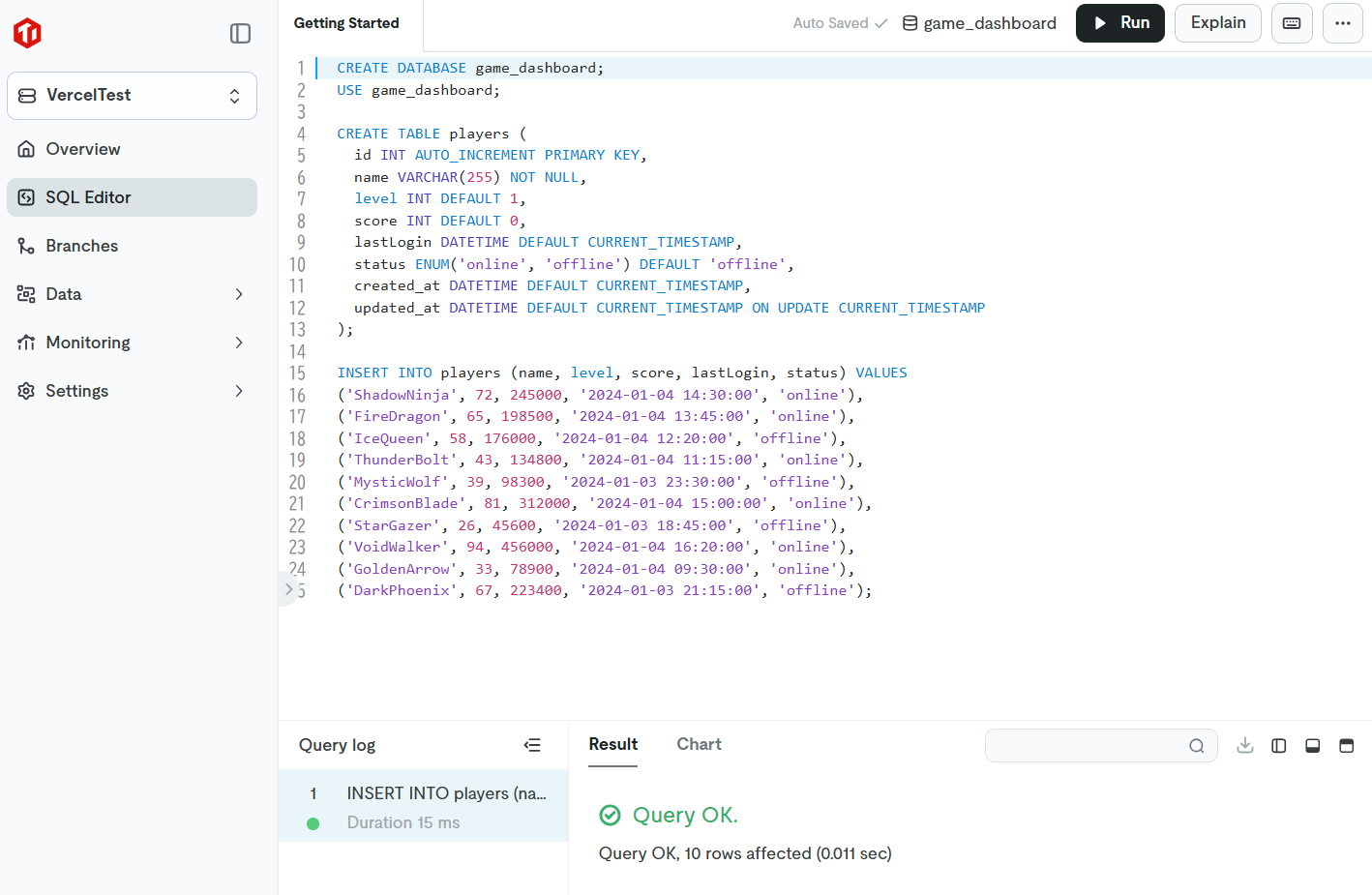The width and height of the screenshot is (1372, 895).
Task: Expand the collapsed panel arrow at editor edge
Action: tap(288, 588)
